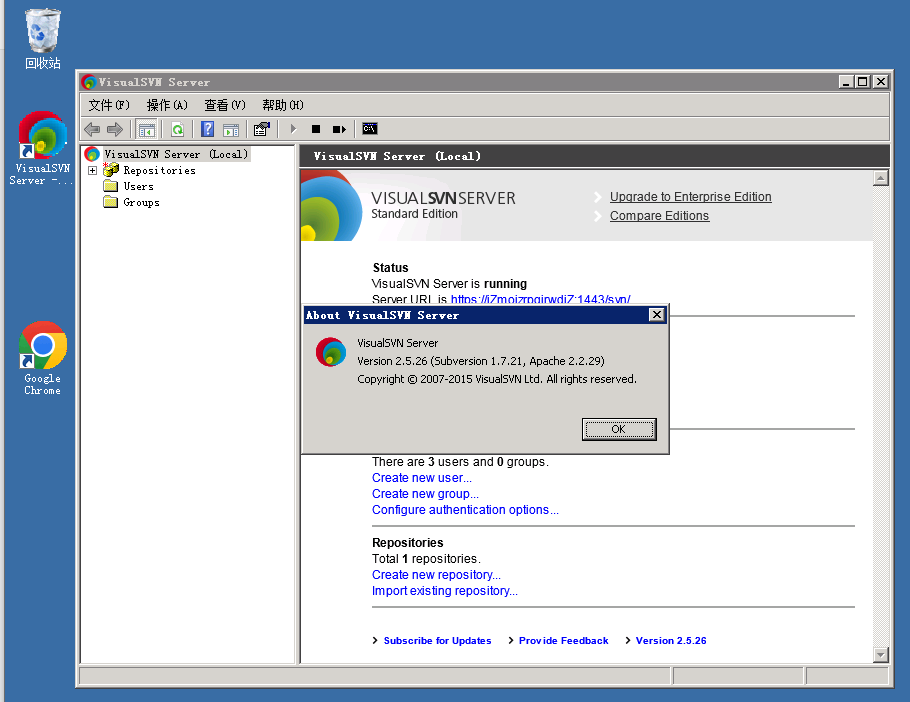Click 'Total 1 repositories.' text

427,559
